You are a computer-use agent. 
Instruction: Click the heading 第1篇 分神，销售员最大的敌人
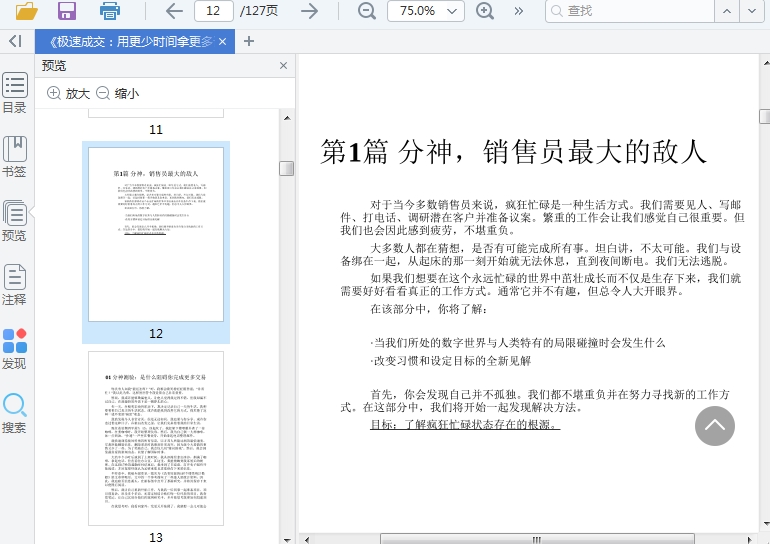[x=514, y=151]
